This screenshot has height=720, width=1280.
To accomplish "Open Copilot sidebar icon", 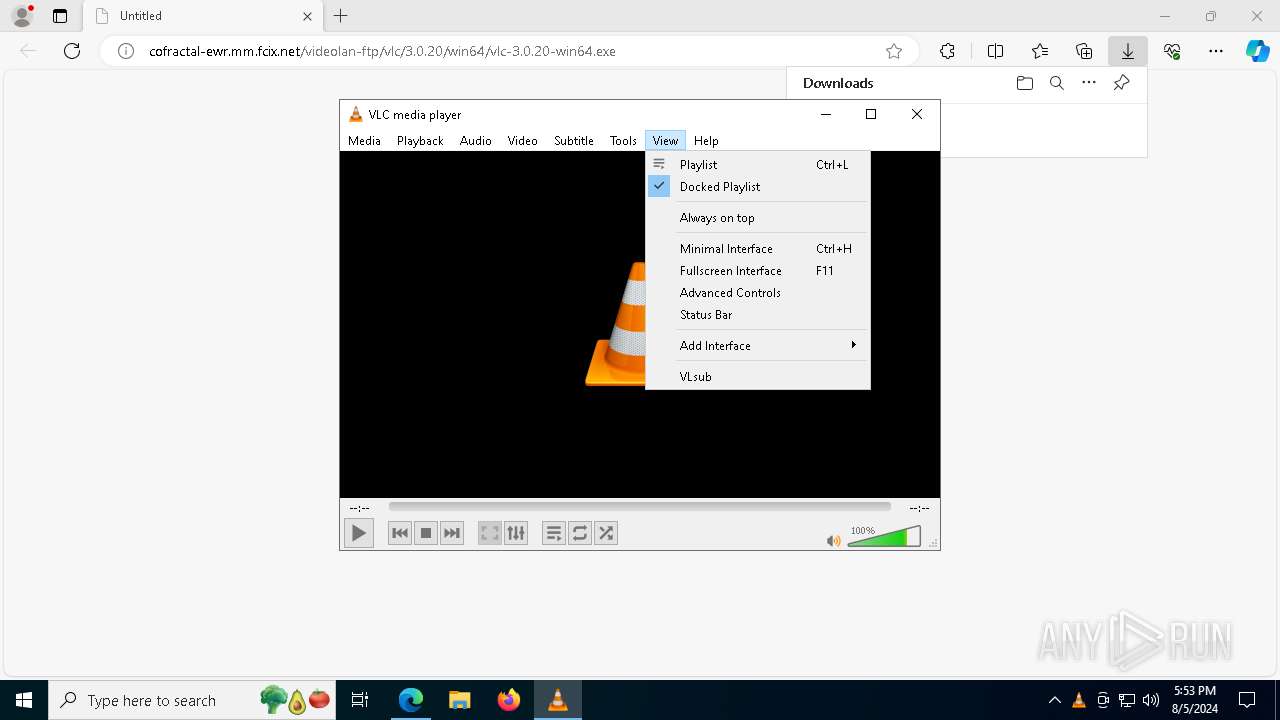I will (x=1258, y=51).
